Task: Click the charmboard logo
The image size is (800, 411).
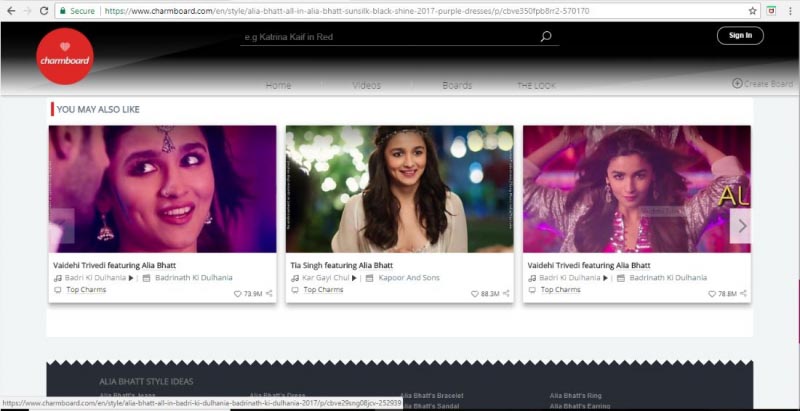Action: (x=65, y=56)
